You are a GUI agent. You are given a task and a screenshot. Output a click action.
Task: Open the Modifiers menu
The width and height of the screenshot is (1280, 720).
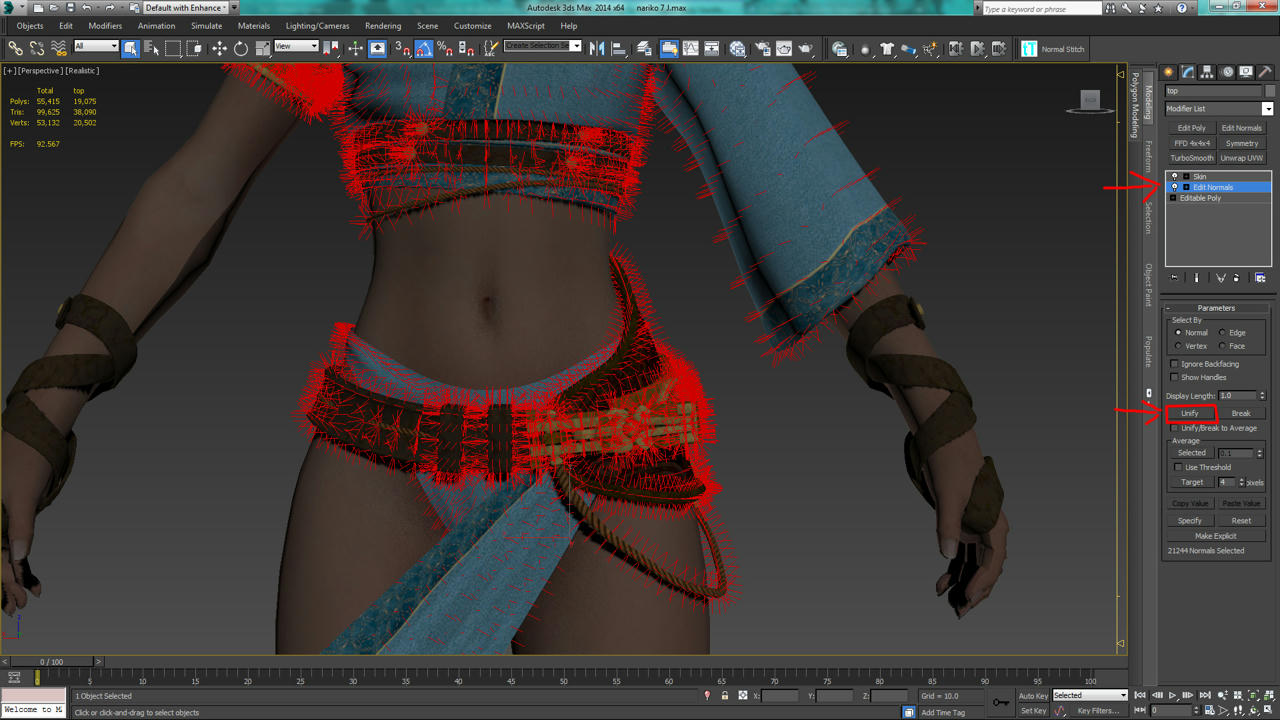105,26
